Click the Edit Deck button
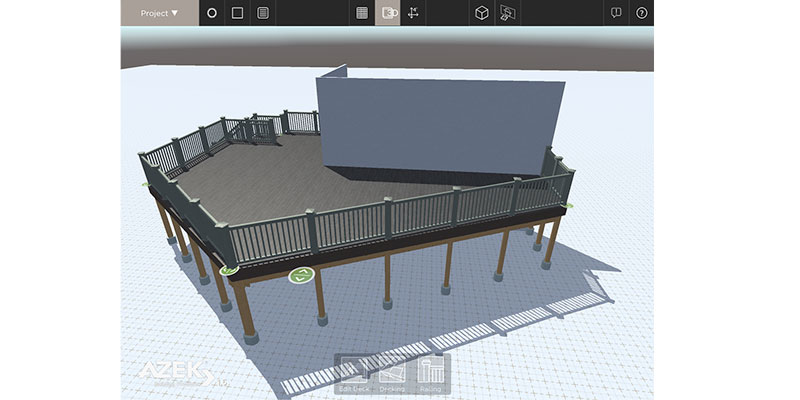800x400 pixels. coord(354,373)
